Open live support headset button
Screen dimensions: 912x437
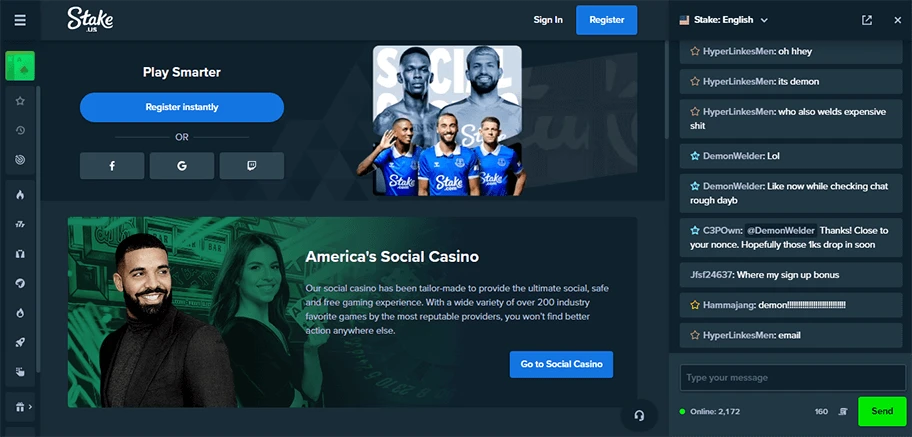click(x=639, y=415)
